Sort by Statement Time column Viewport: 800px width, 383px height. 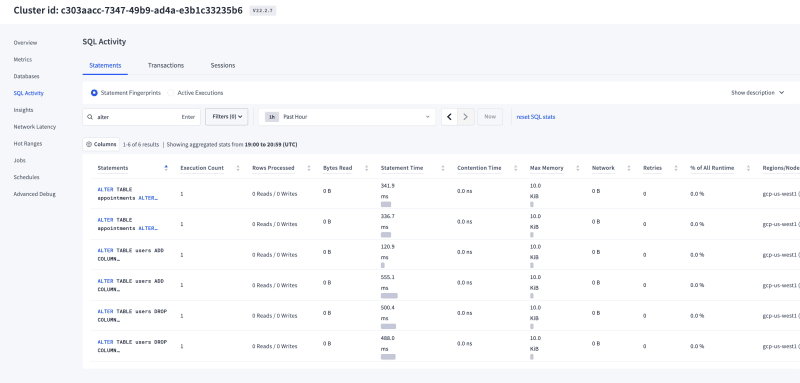click(x=402, y=168)
